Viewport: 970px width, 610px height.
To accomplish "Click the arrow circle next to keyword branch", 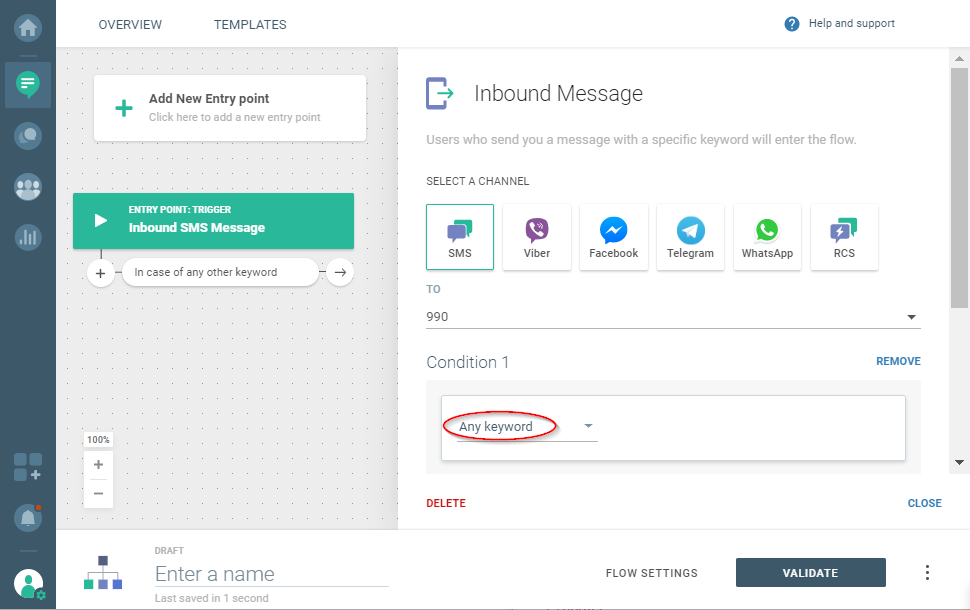I will [340, 272].
